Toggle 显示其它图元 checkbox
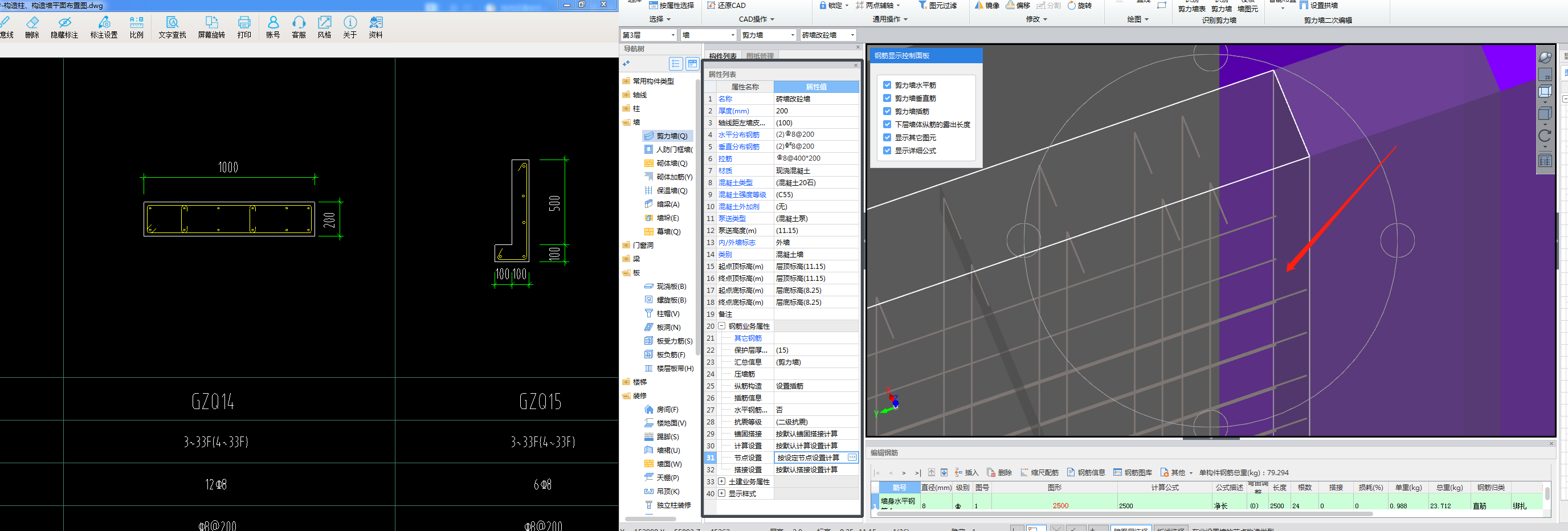The image size is (1568, 531). coord(887,138)
